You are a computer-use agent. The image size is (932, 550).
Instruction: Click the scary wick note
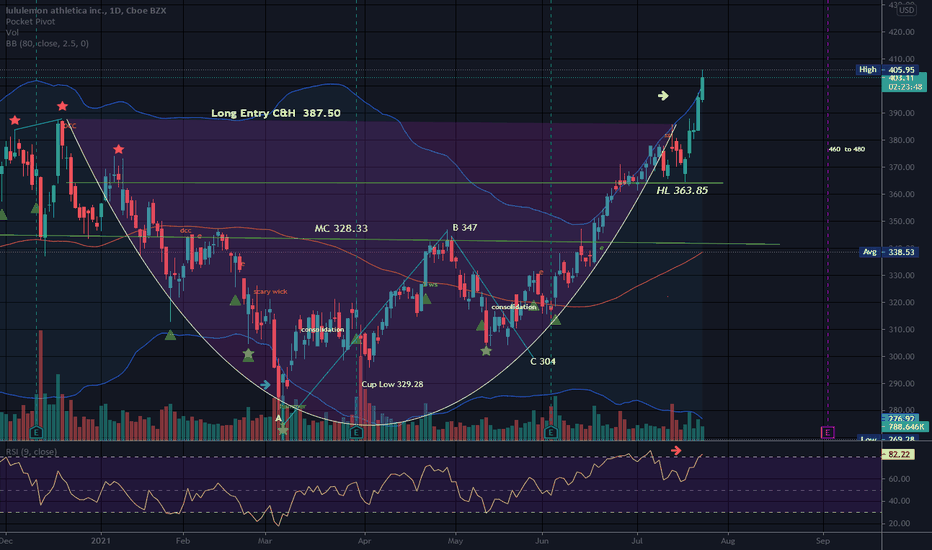click(x=270, y=291)
